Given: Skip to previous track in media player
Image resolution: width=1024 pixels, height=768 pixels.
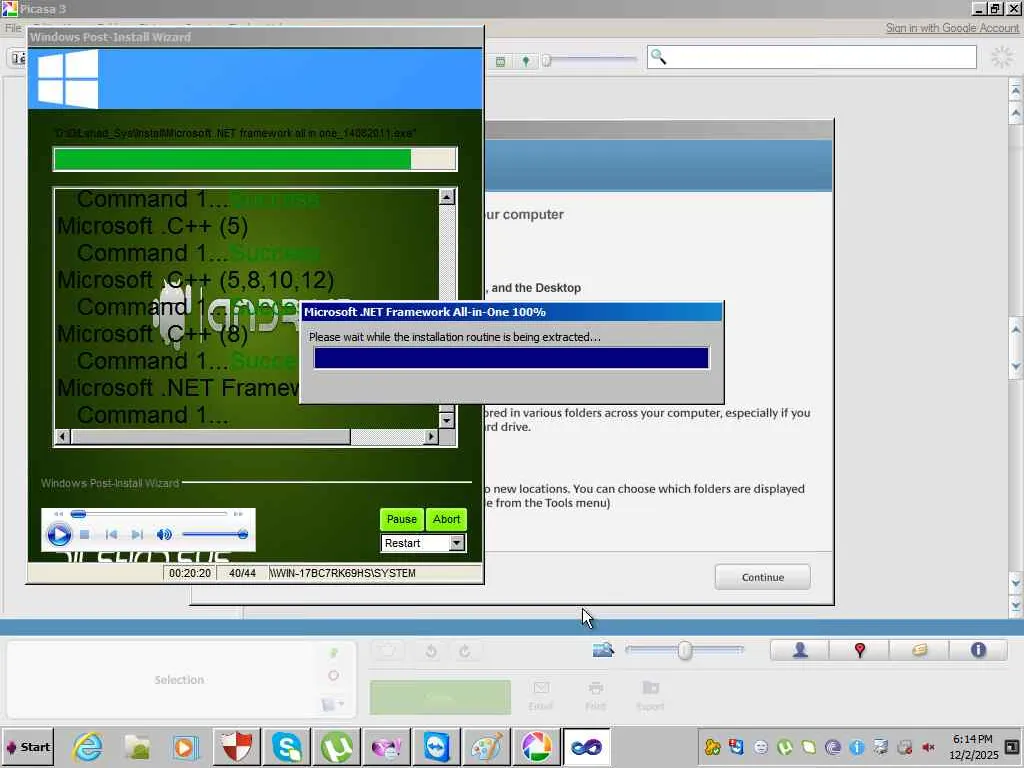Looking at the screenshot, I should click(112, 535).
